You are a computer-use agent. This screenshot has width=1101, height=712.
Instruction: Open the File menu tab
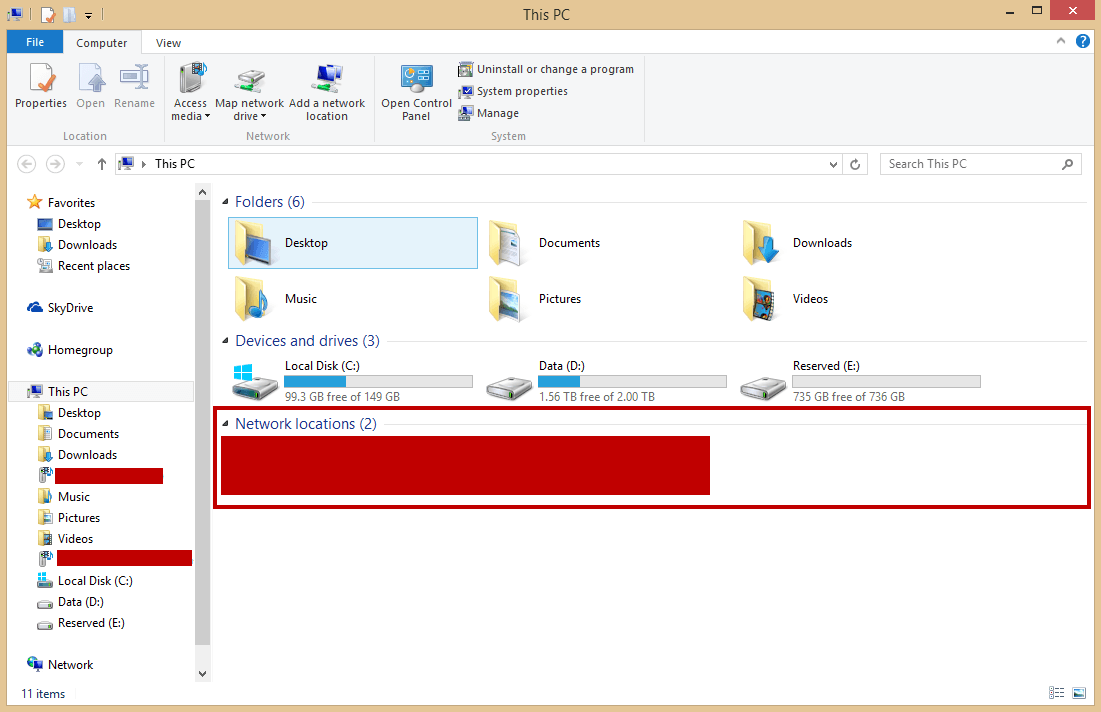click(x=35, y=42)
